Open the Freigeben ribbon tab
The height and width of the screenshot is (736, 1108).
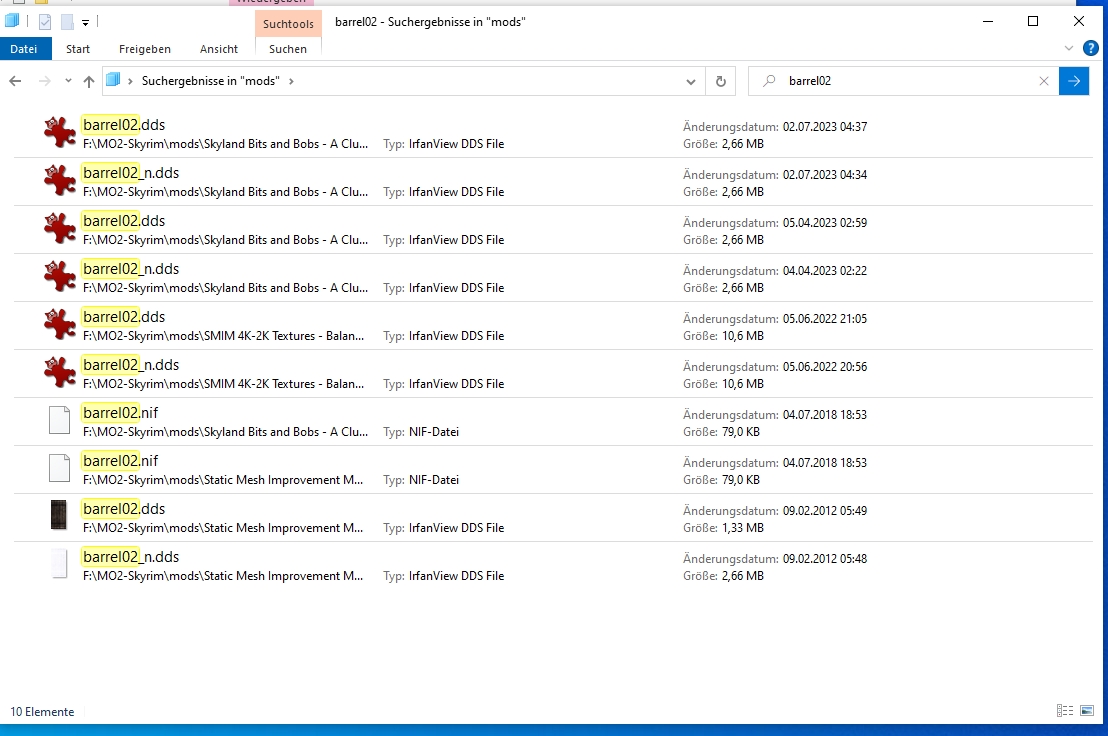[x=145, y=49]
